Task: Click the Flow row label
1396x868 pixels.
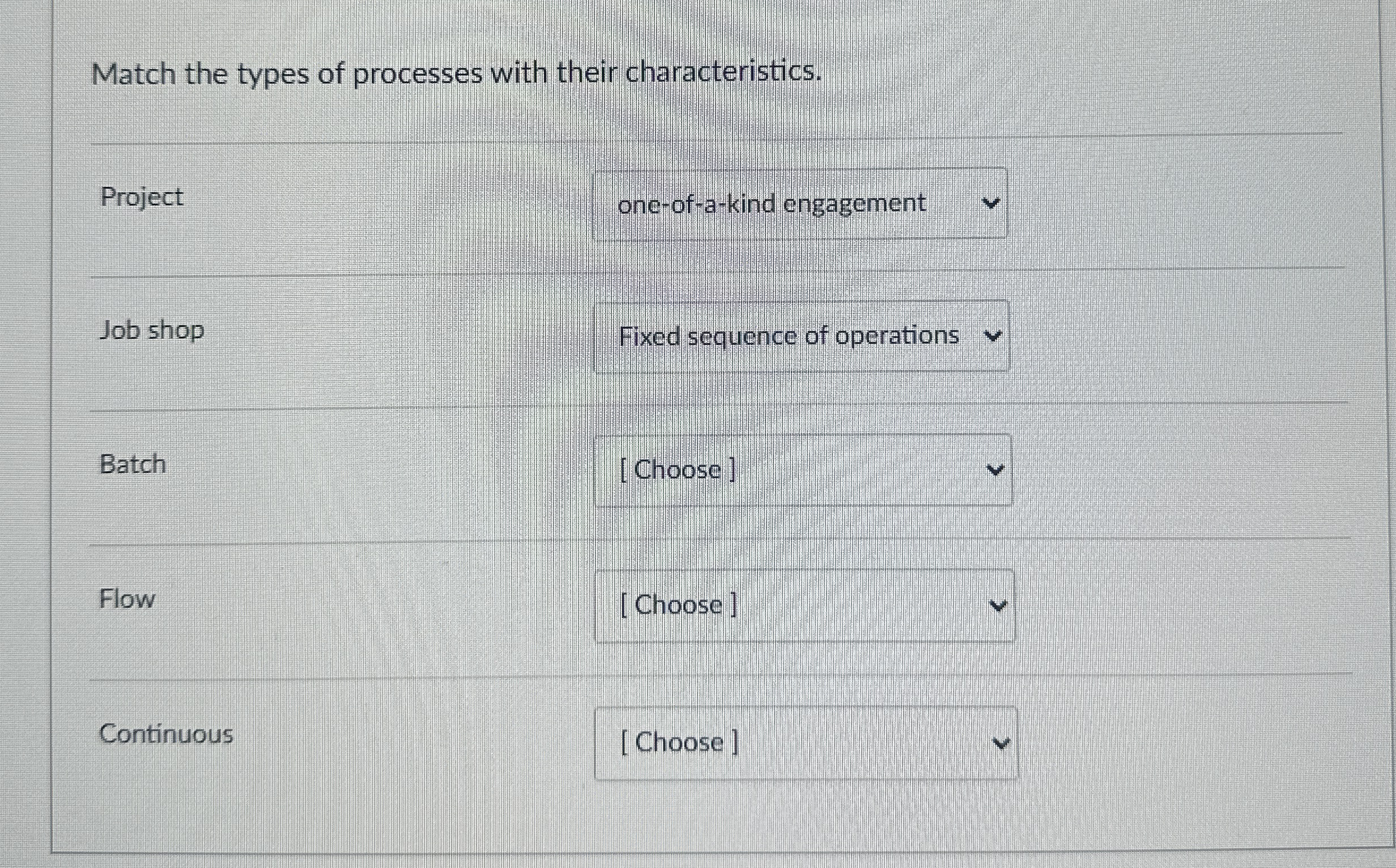Action: pos(127,599)
